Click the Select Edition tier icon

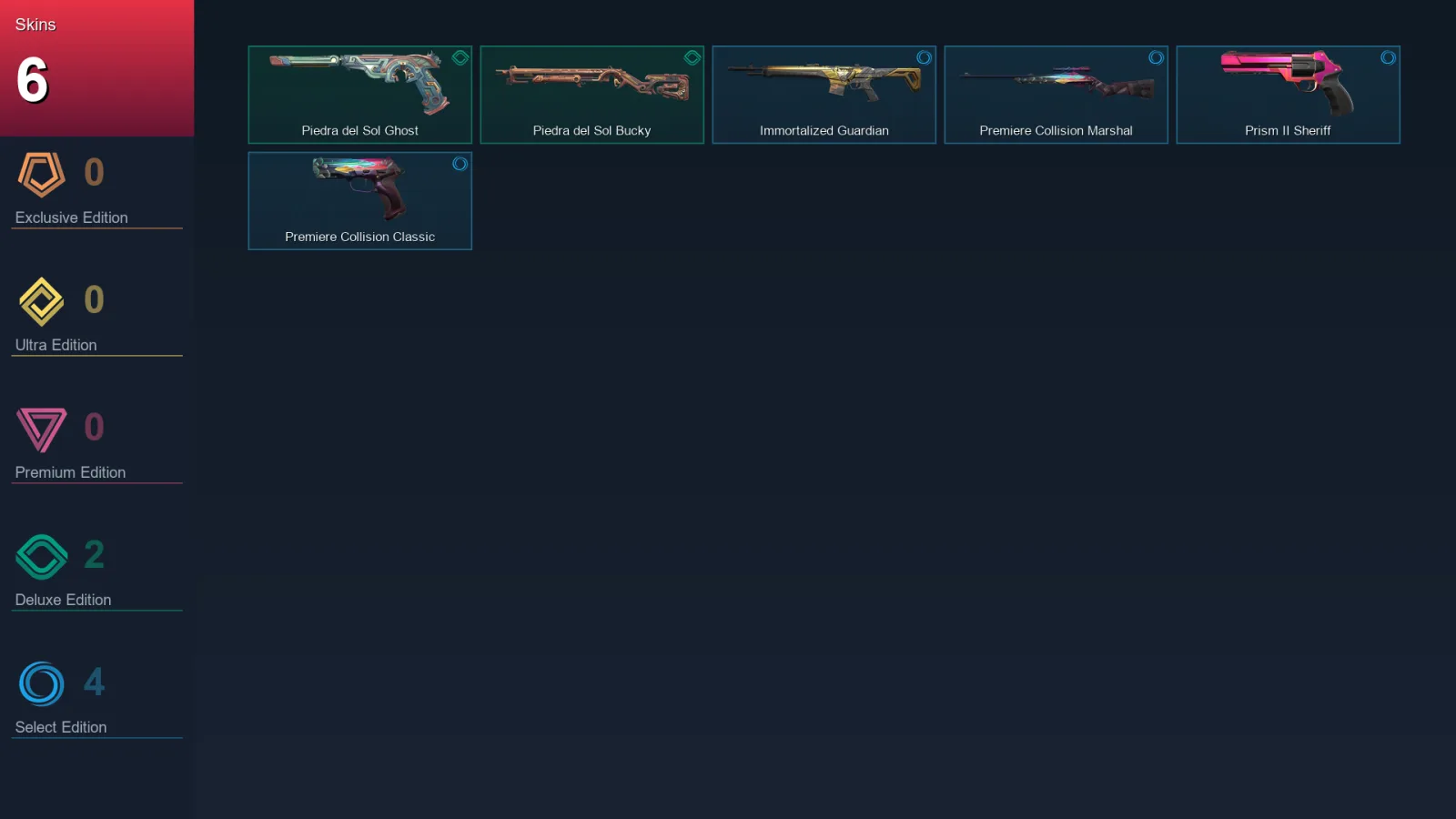click(x=41, y=683)
